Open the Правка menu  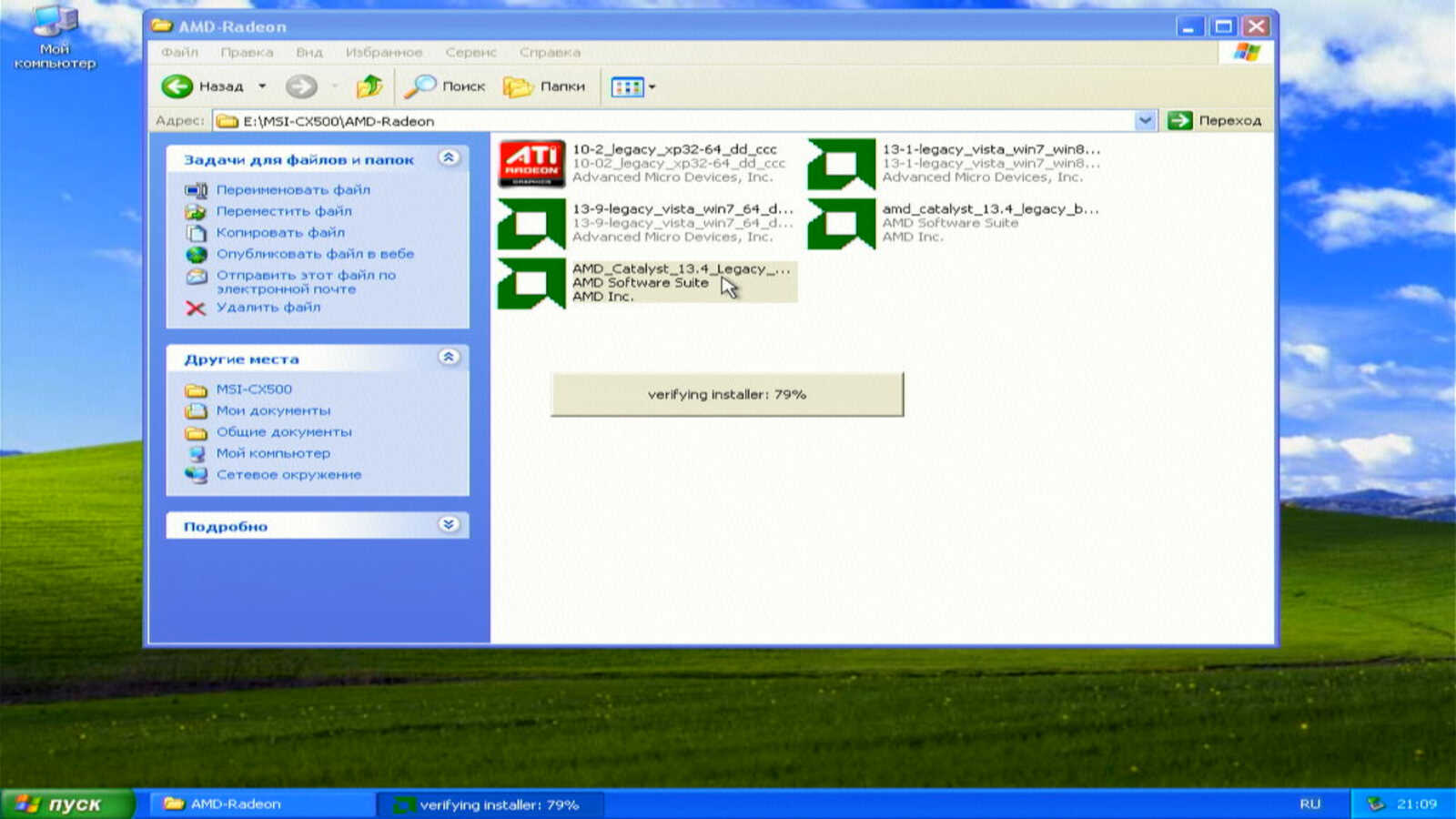pos(247,53)
